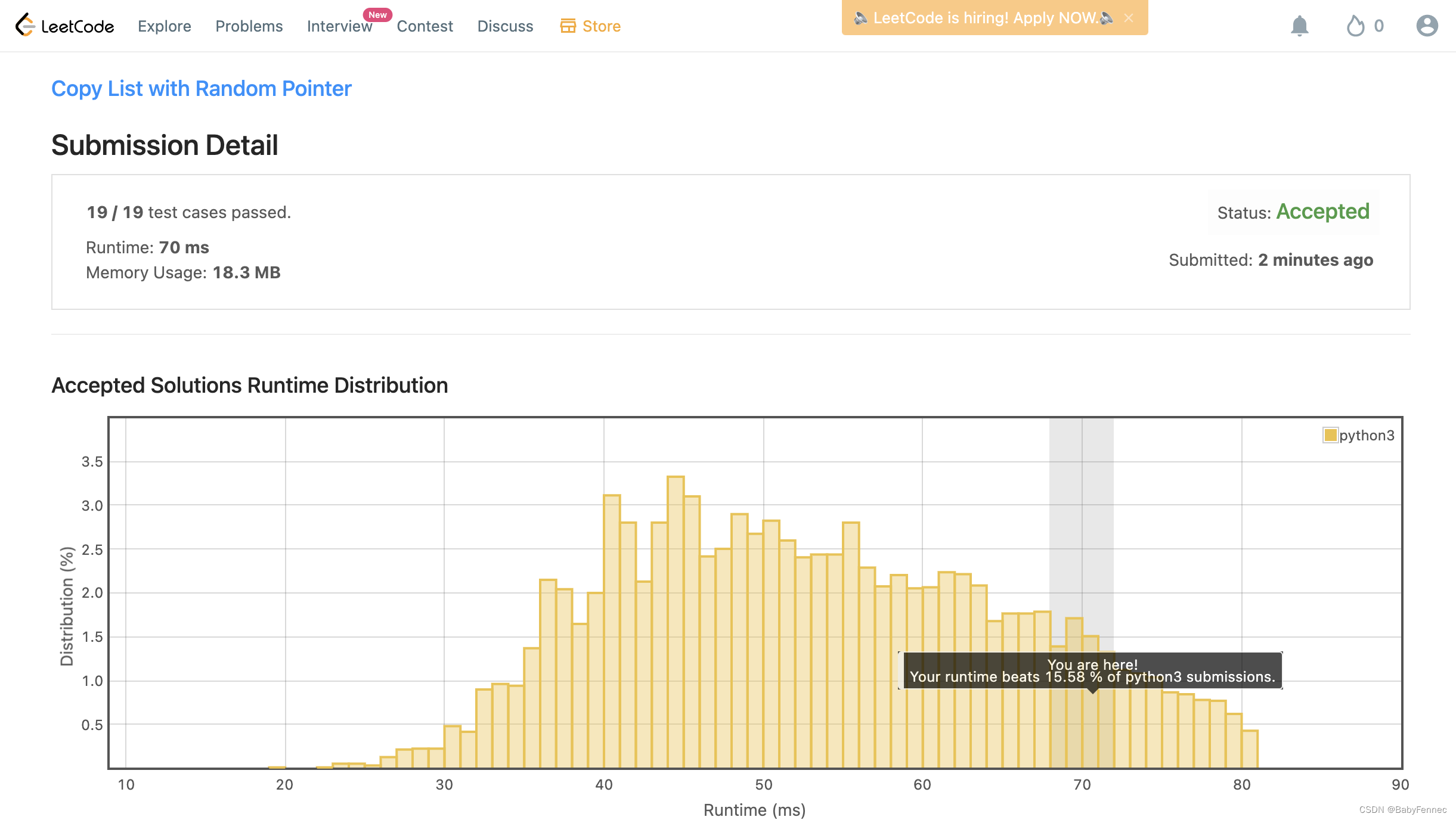Viewport: 1456px width, 820px height.
Task: Open the Explore menu
Action: 165,26
